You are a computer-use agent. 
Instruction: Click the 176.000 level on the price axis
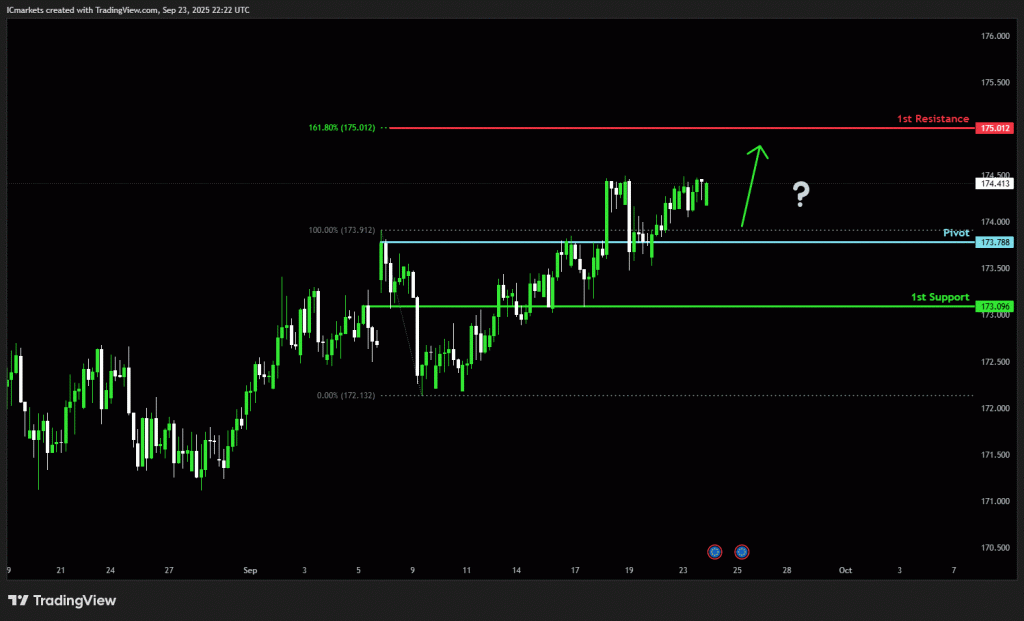tap(994, 36)
